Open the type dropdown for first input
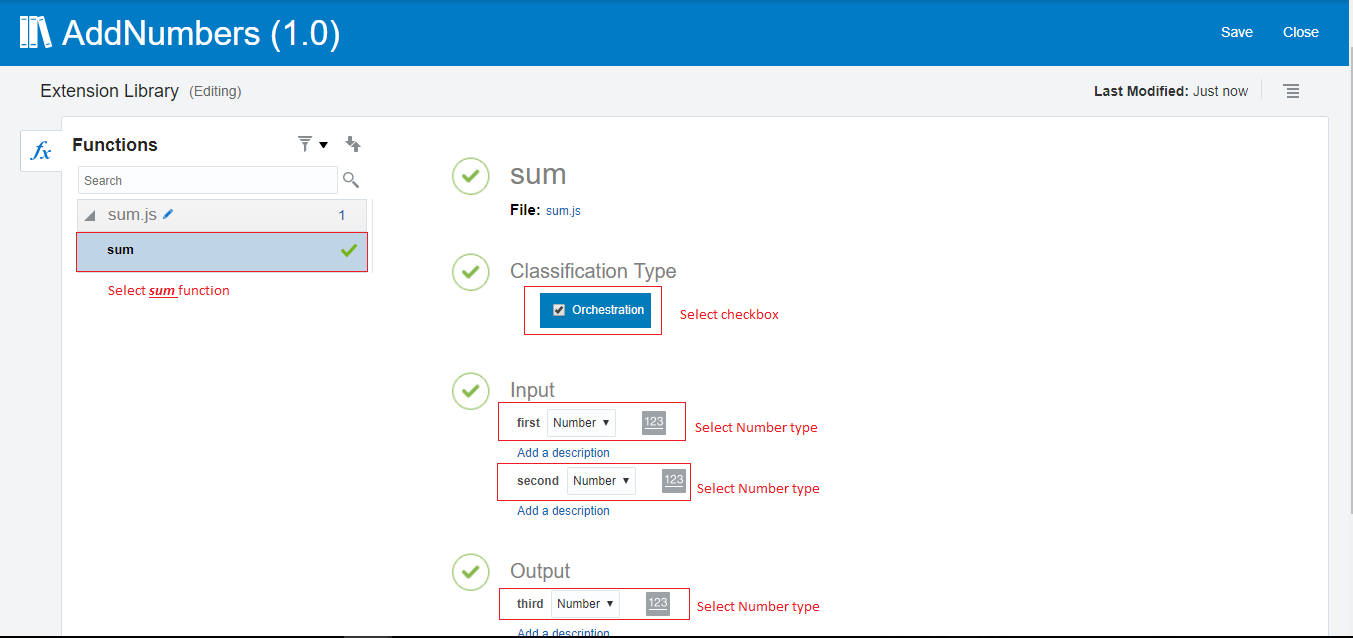This screenshot has height=638, width=1353. [x=581, y=423]
